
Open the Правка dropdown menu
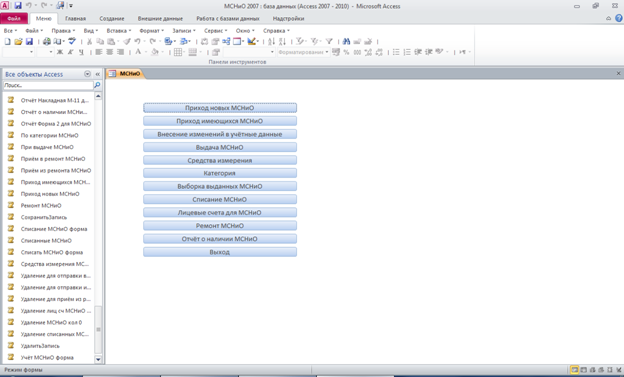click(x=63, y=31)
